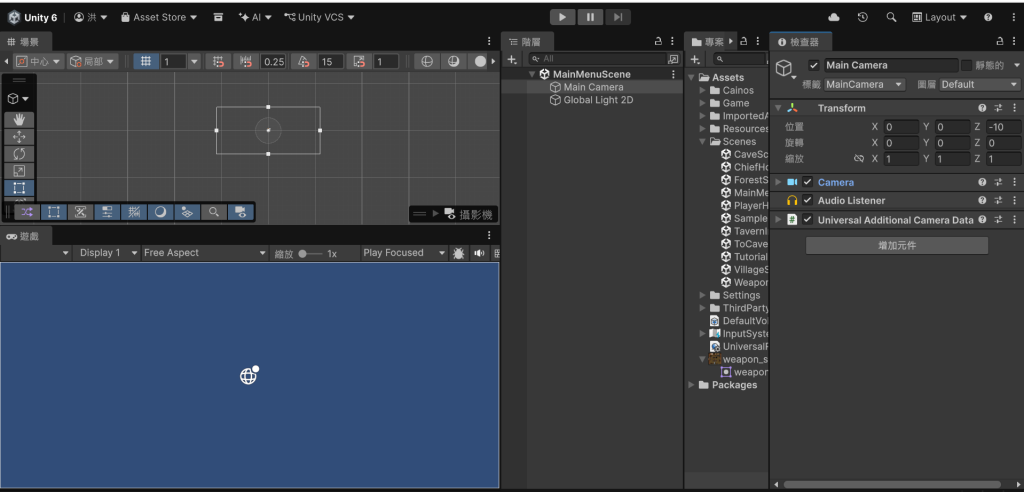Toggle the scale constrain proportions link icon
The height and width of the screenshot is (492, 1024).
[x=859, y=159]
